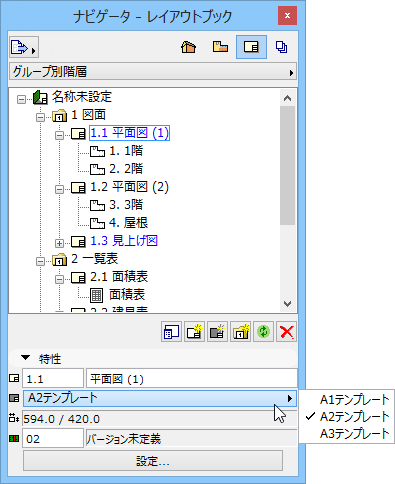This screenshot has width=395, height=484.
Task: Click the master layout icon beside A2テンプレート
Action: [14, 398]
